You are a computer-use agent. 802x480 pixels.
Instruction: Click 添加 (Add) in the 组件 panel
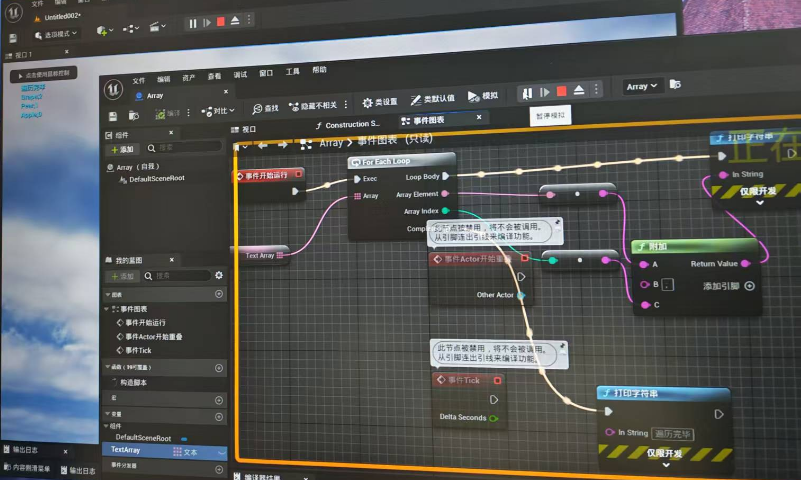tap(122, 149)
